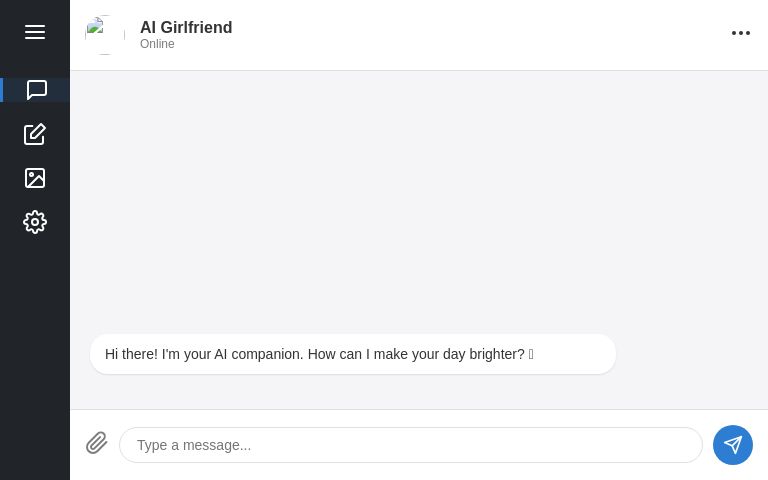Click the 'AI Girlfriend' chat title
The image size is (768, 480).
tap(186, 27)
